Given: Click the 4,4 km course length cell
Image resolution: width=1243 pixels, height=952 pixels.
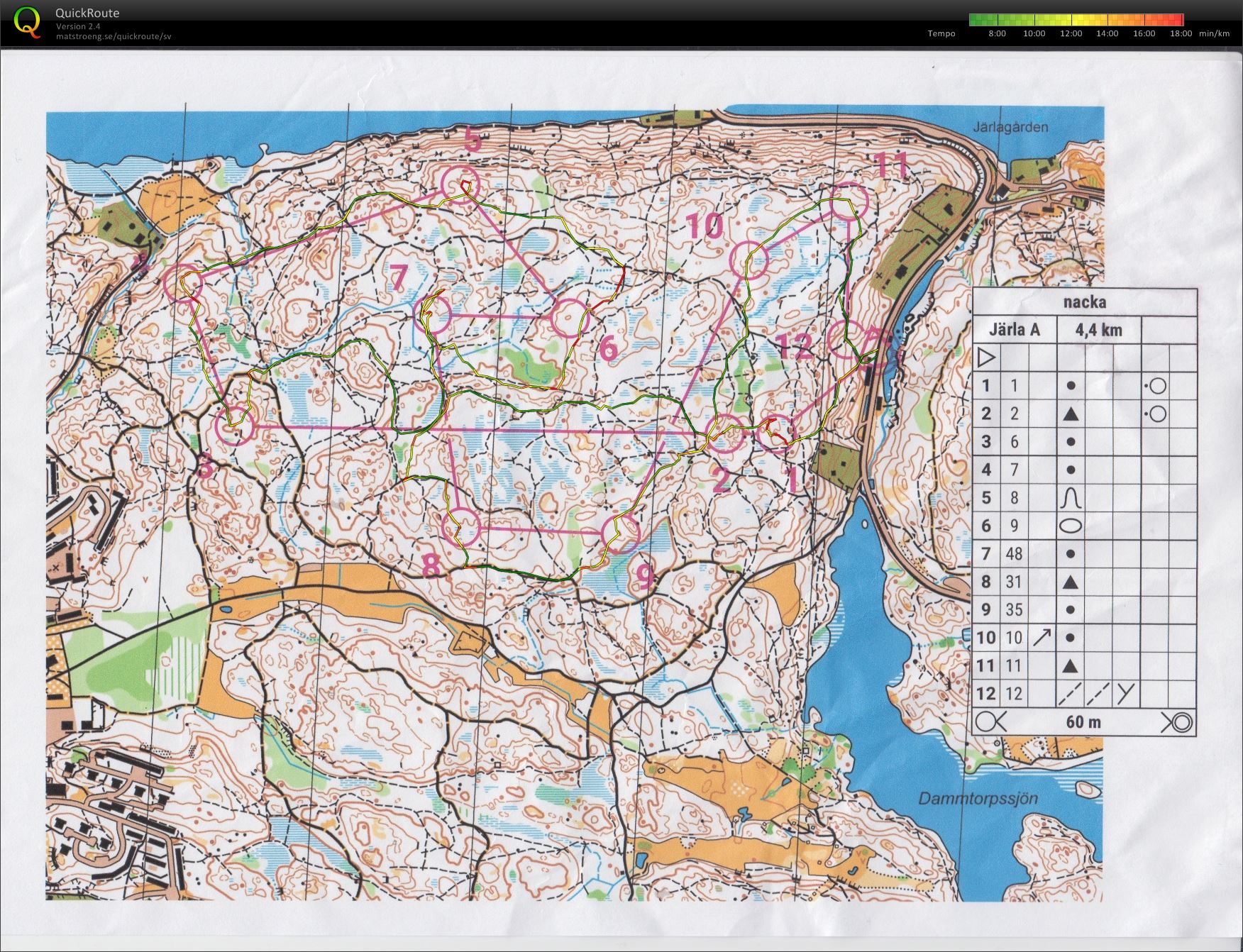Looking at the screenshot, I should (1099, 330).
